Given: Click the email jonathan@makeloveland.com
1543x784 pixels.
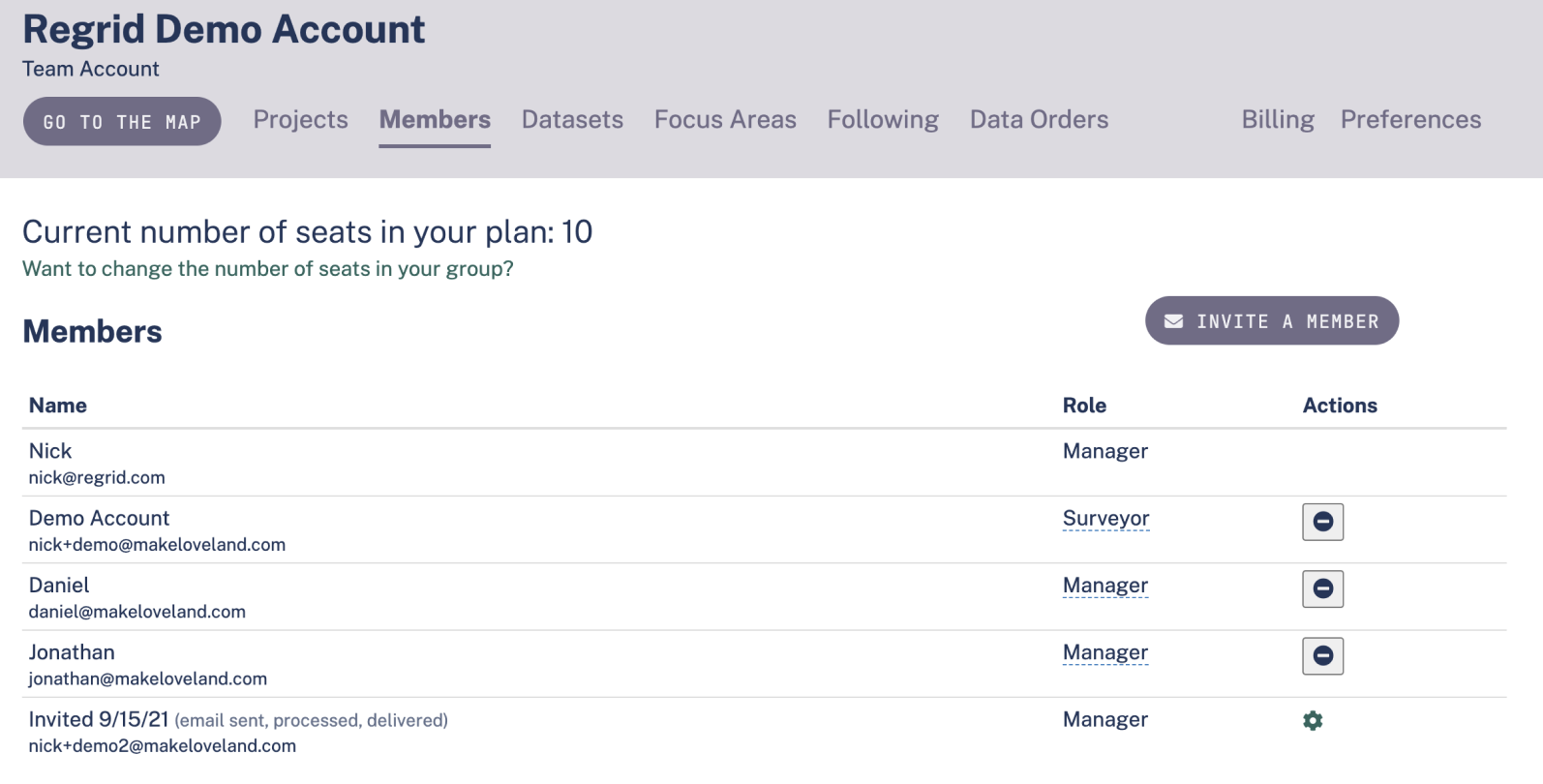Looking at the screenshot, I should click(x=147, y=678).
